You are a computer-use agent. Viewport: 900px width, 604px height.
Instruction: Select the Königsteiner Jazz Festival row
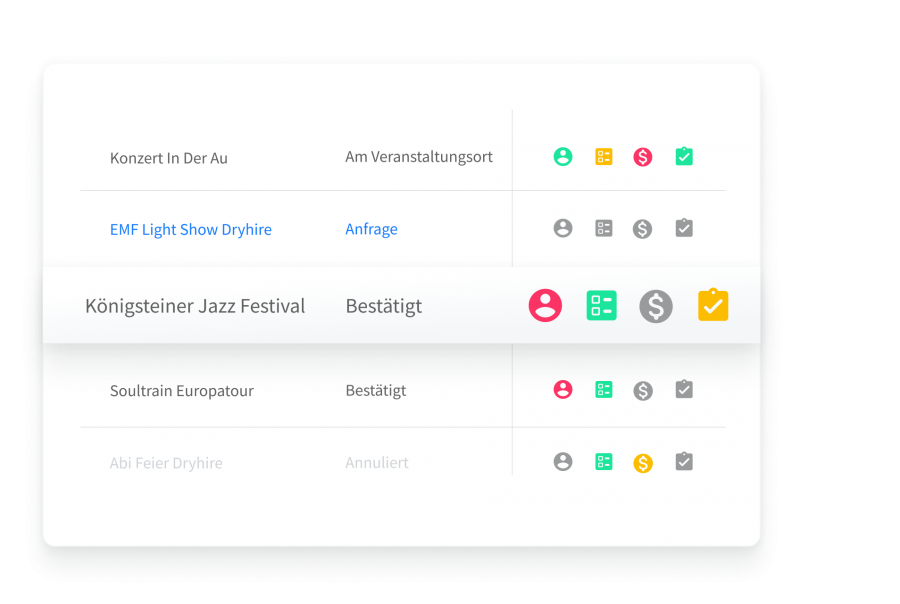coord(300,305)
